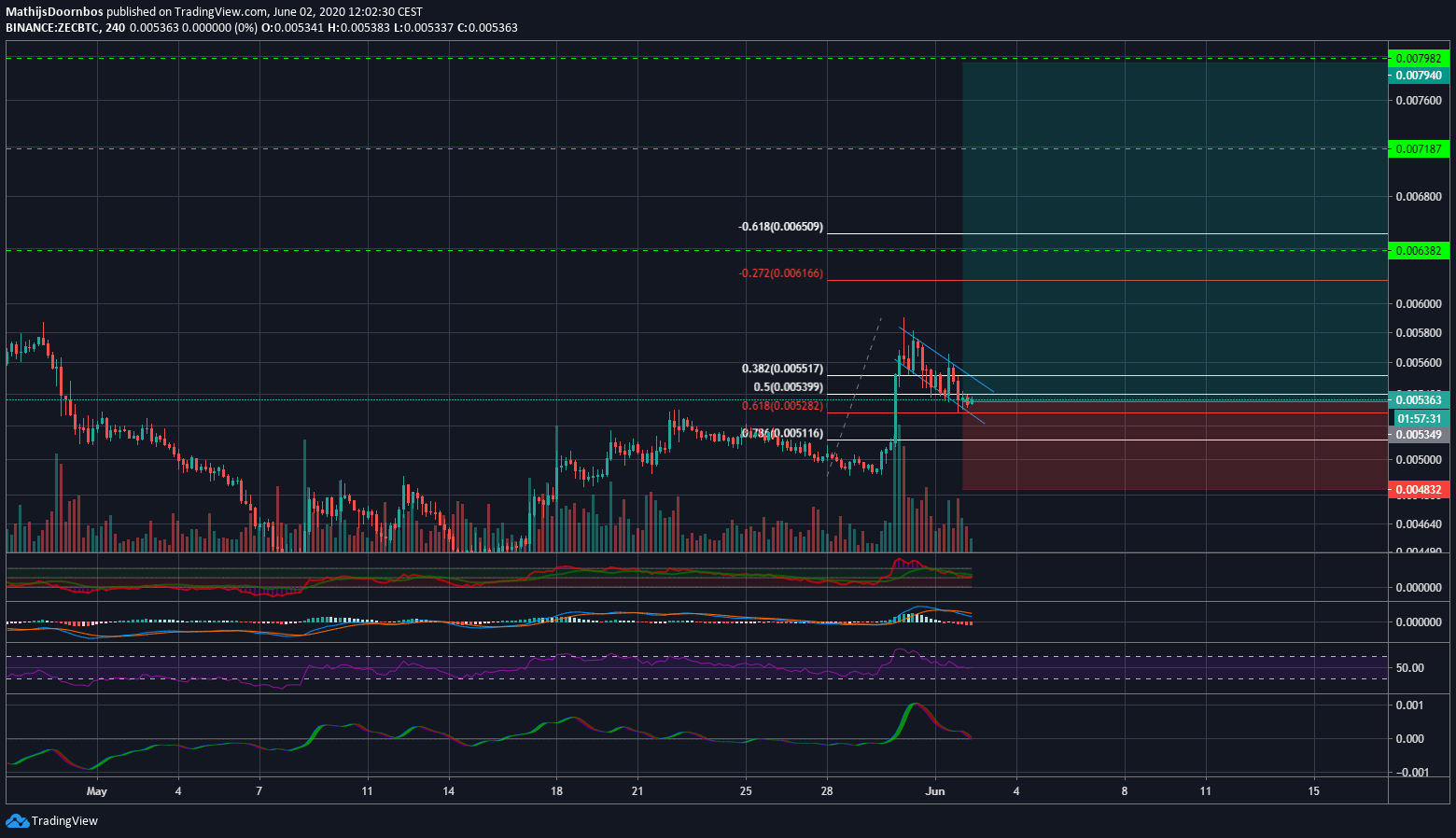Select the current price label 0.005363

click(x=1418, y=400)
